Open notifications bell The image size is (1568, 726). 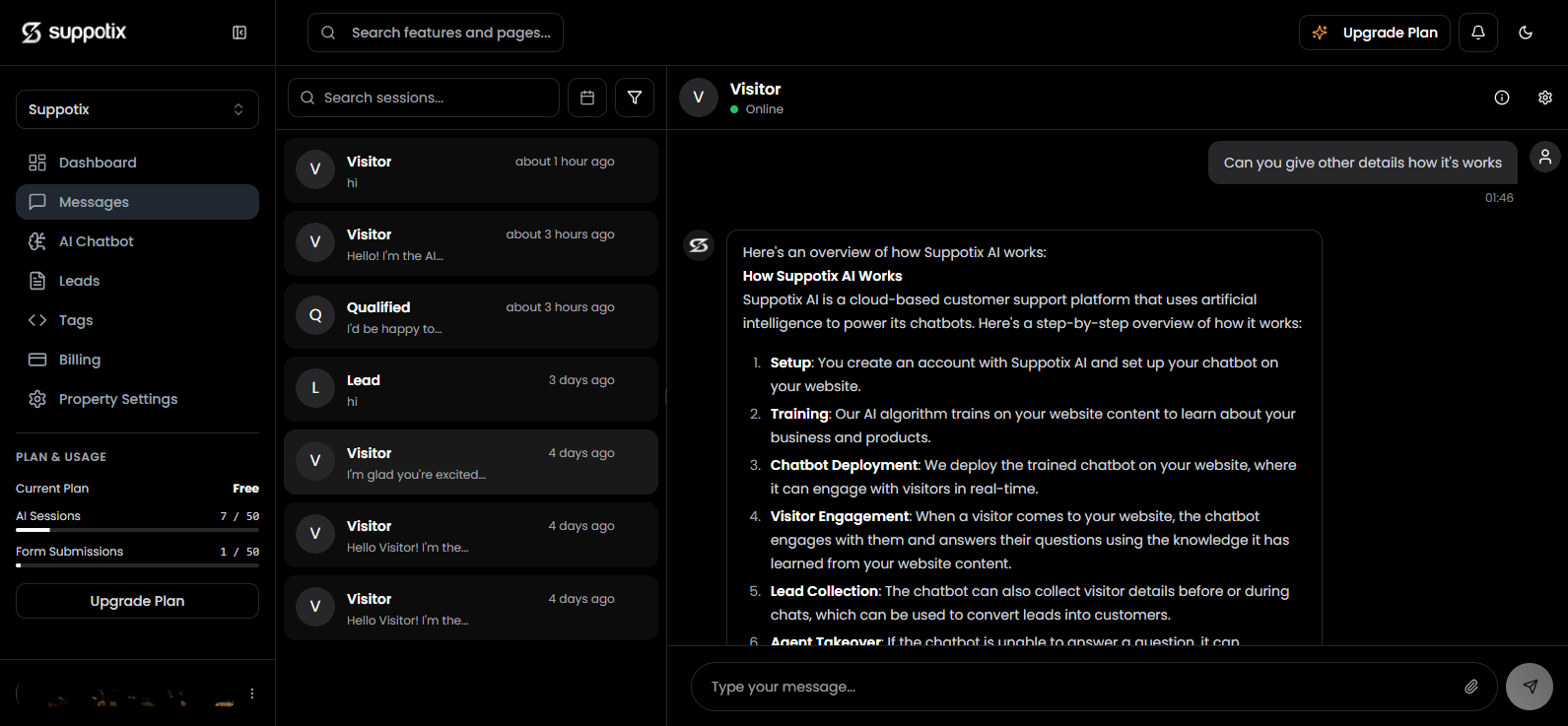pyautogui.click(x=1478, y=33)
